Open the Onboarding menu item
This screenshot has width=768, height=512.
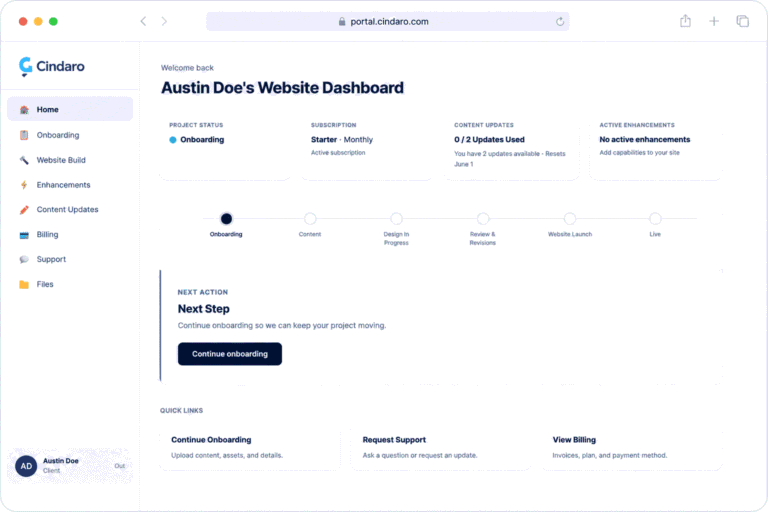tap(70, 135)
